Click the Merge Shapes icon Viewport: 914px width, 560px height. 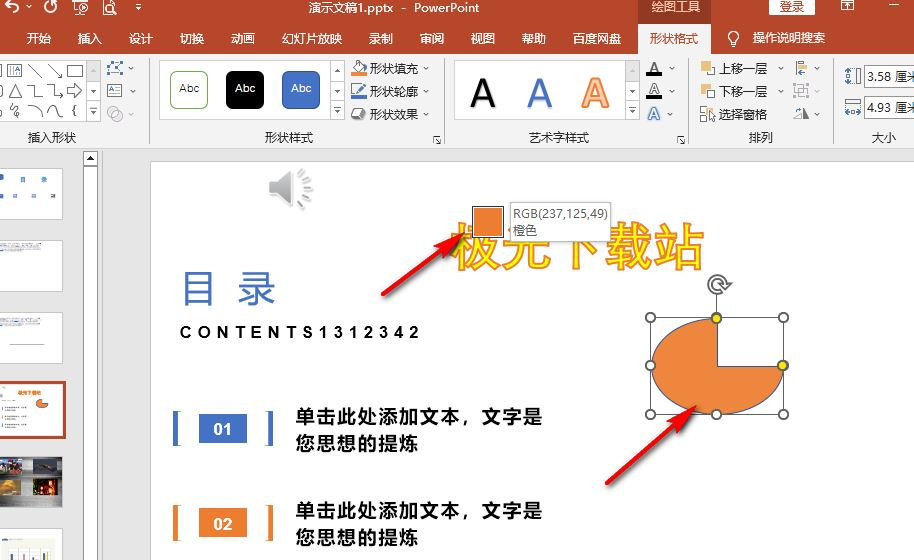click(115, 114)
